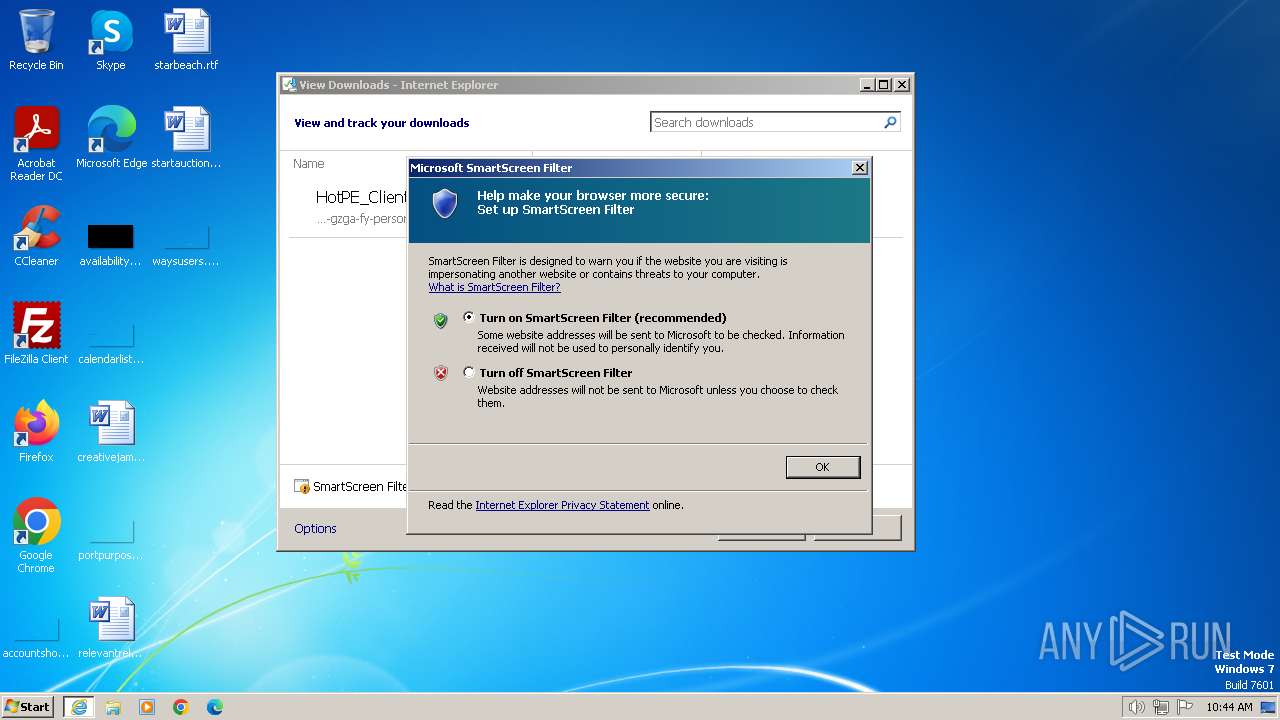Viewport: 1280px width, 720px height.
Task: Select Turn on SmartScreen Filter radio button
Action: 469,317
